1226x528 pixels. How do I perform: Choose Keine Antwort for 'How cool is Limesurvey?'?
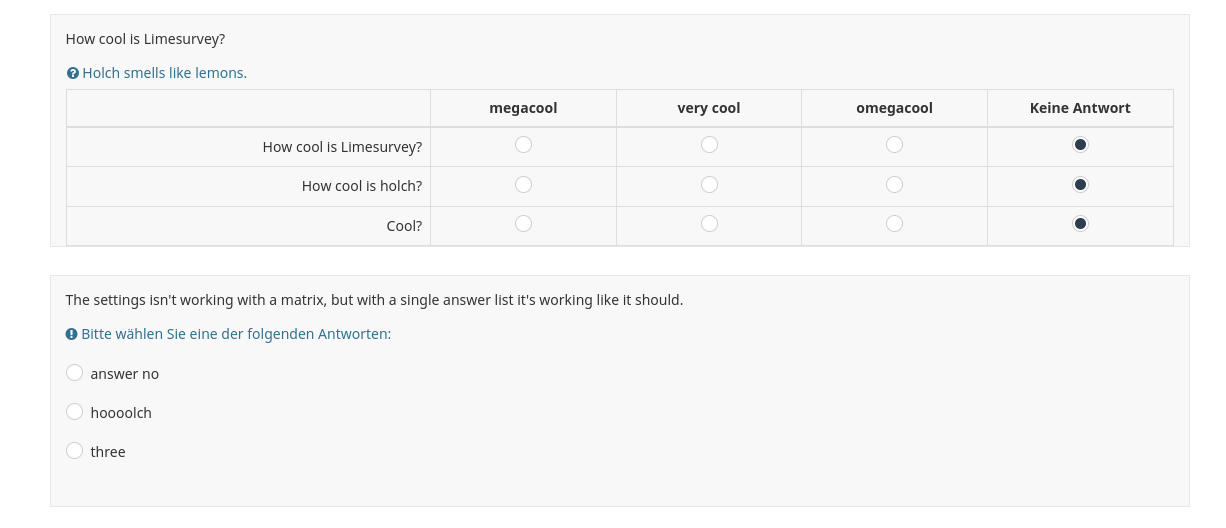click(x=1080, y=145)
